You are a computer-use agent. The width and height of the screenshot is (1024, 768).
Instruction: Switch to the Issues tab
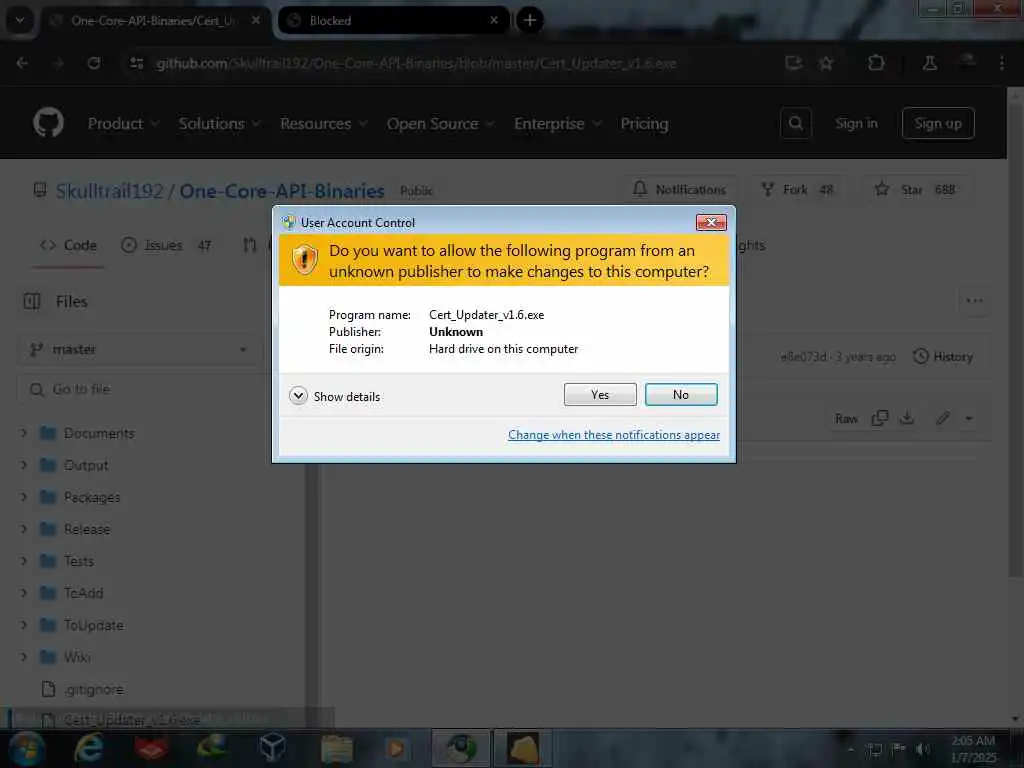point(165,246)
